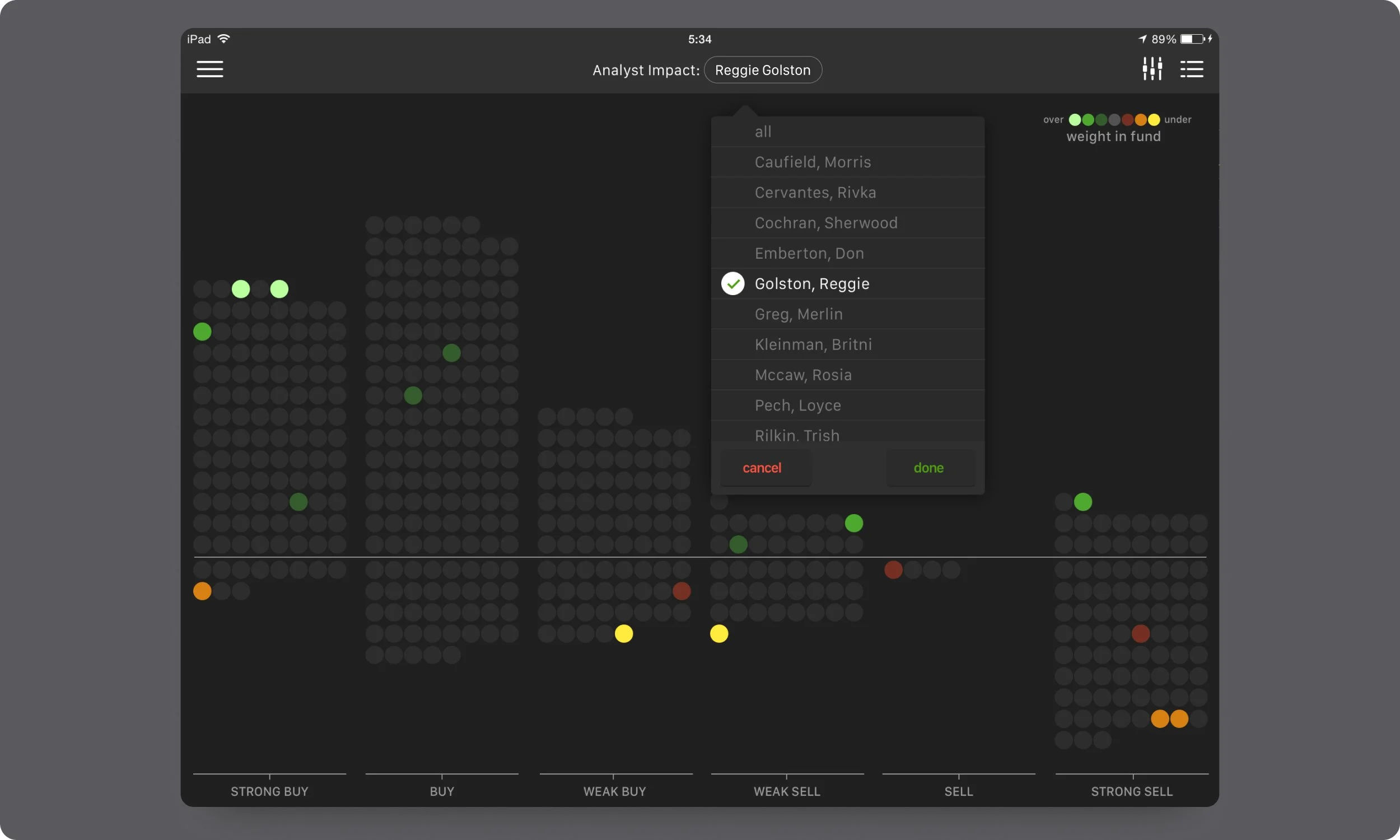Choose Caufield, Morris from list
This screenshot has width=1400, height=840.
coord(813,162)
